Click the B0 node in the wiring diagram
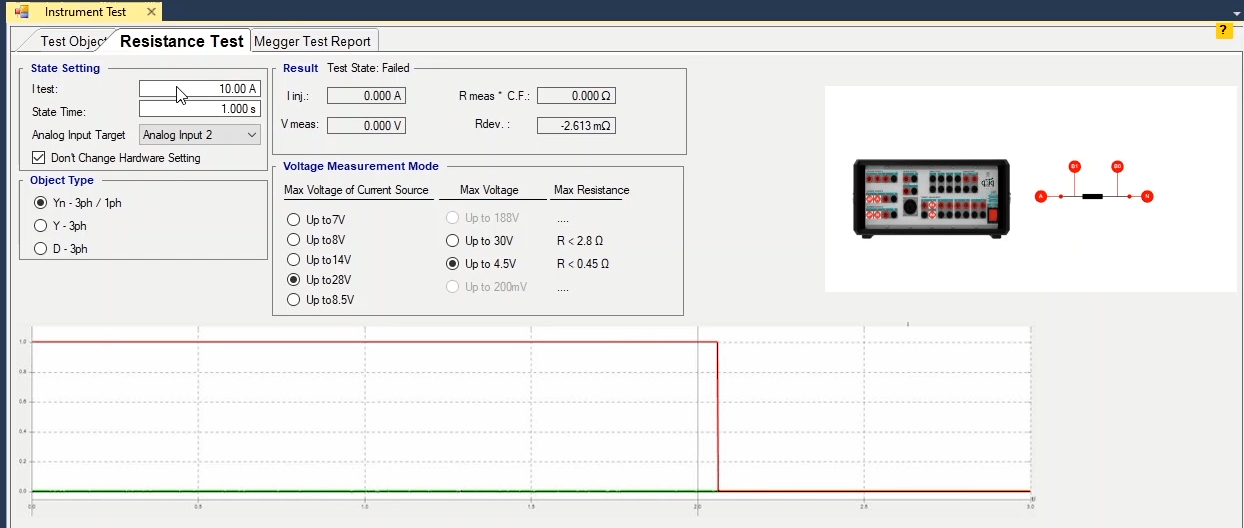 [x=1117, y=166]
